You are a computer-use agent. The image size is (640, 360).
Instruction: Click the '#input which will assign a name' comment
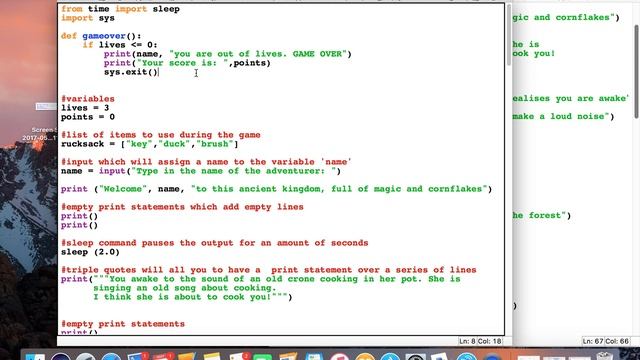[x=206, y=162]
